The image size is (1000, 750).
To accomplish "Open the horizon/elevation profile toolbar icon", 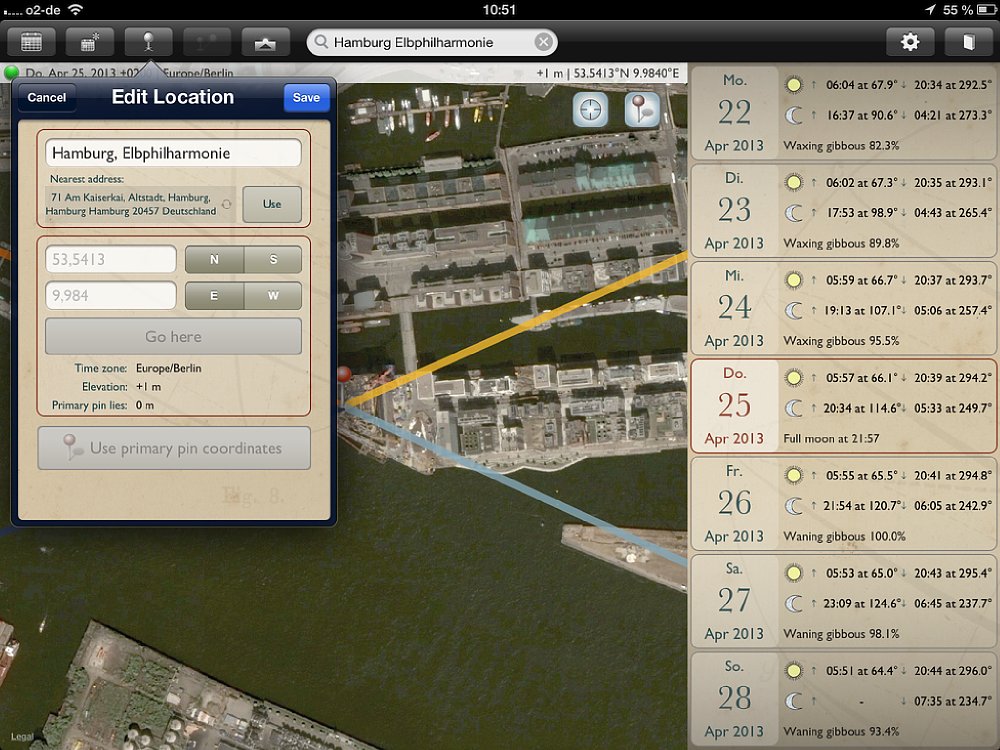I will [x=265, y=42].
